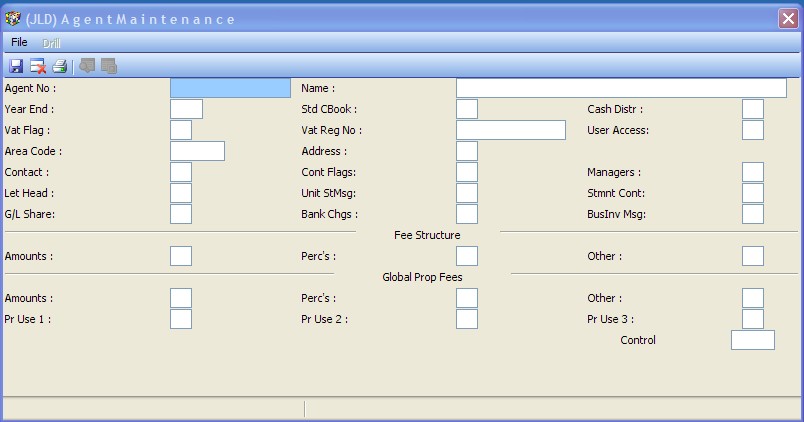Click the Cash Distr field box
Screen dimensions: 804x422
coord(752,109)
